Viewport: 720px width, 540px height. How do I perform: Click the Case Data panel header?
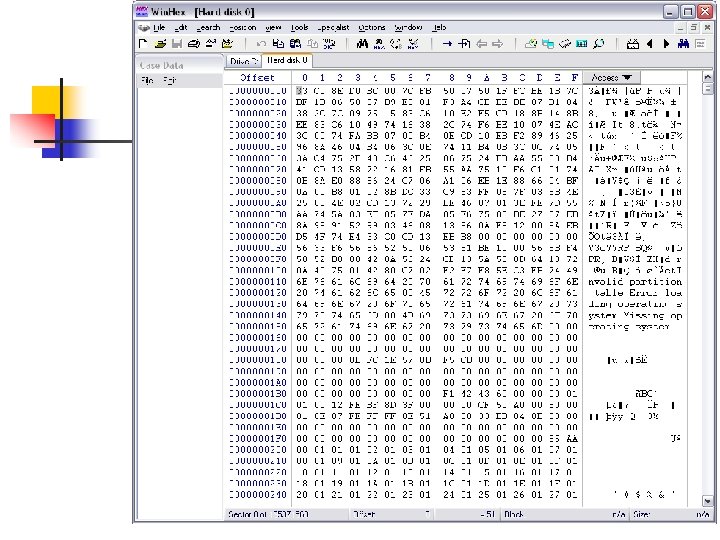tap(179, 65)
